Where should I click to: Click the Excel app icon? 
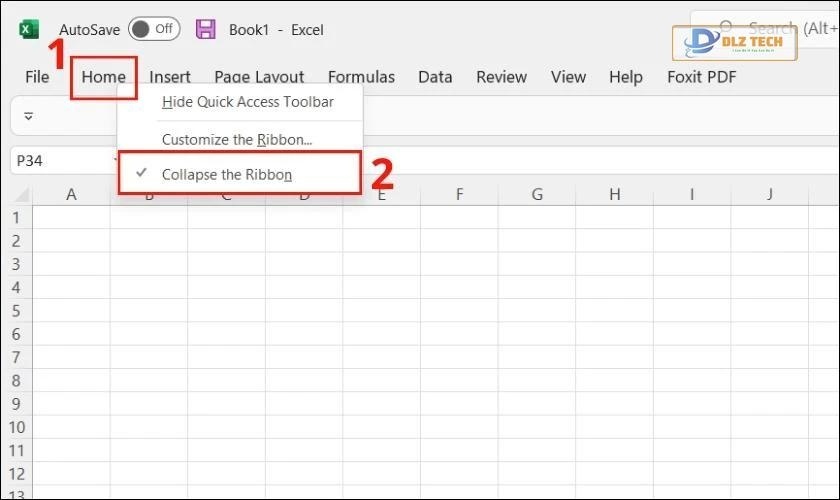(29, 29)
